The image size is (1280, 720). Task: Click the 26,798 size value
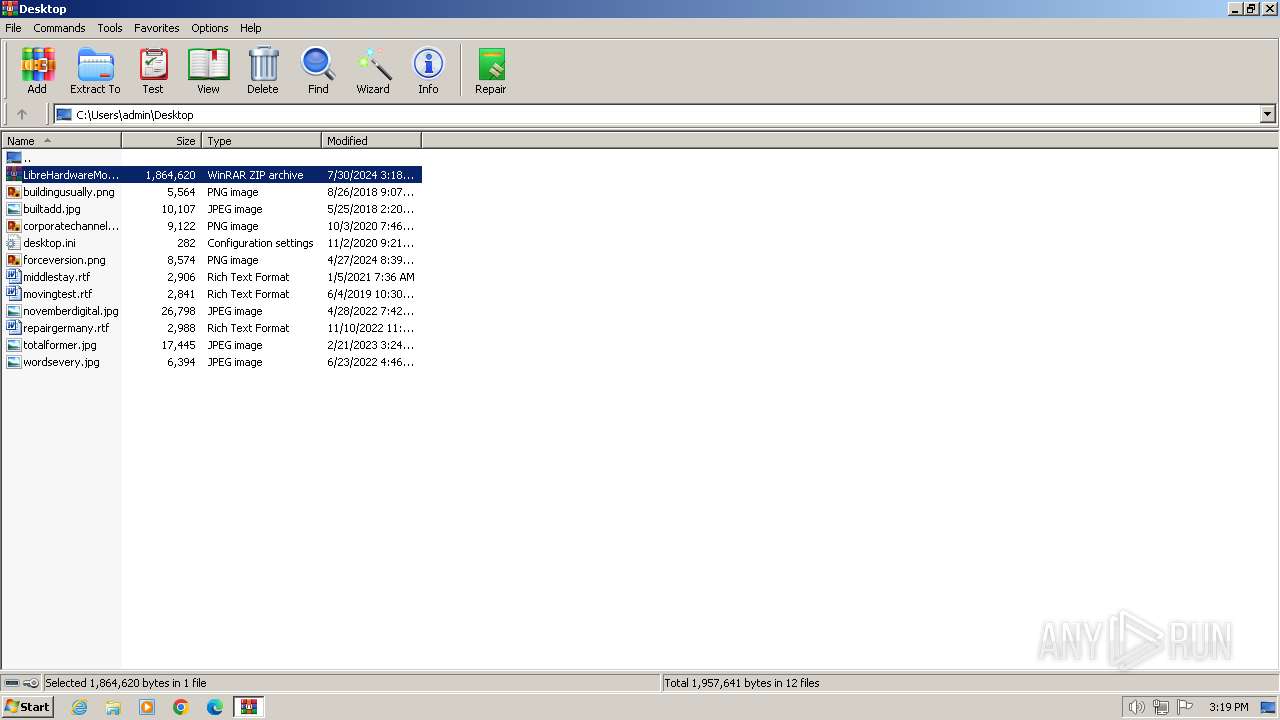click(178, 311)
